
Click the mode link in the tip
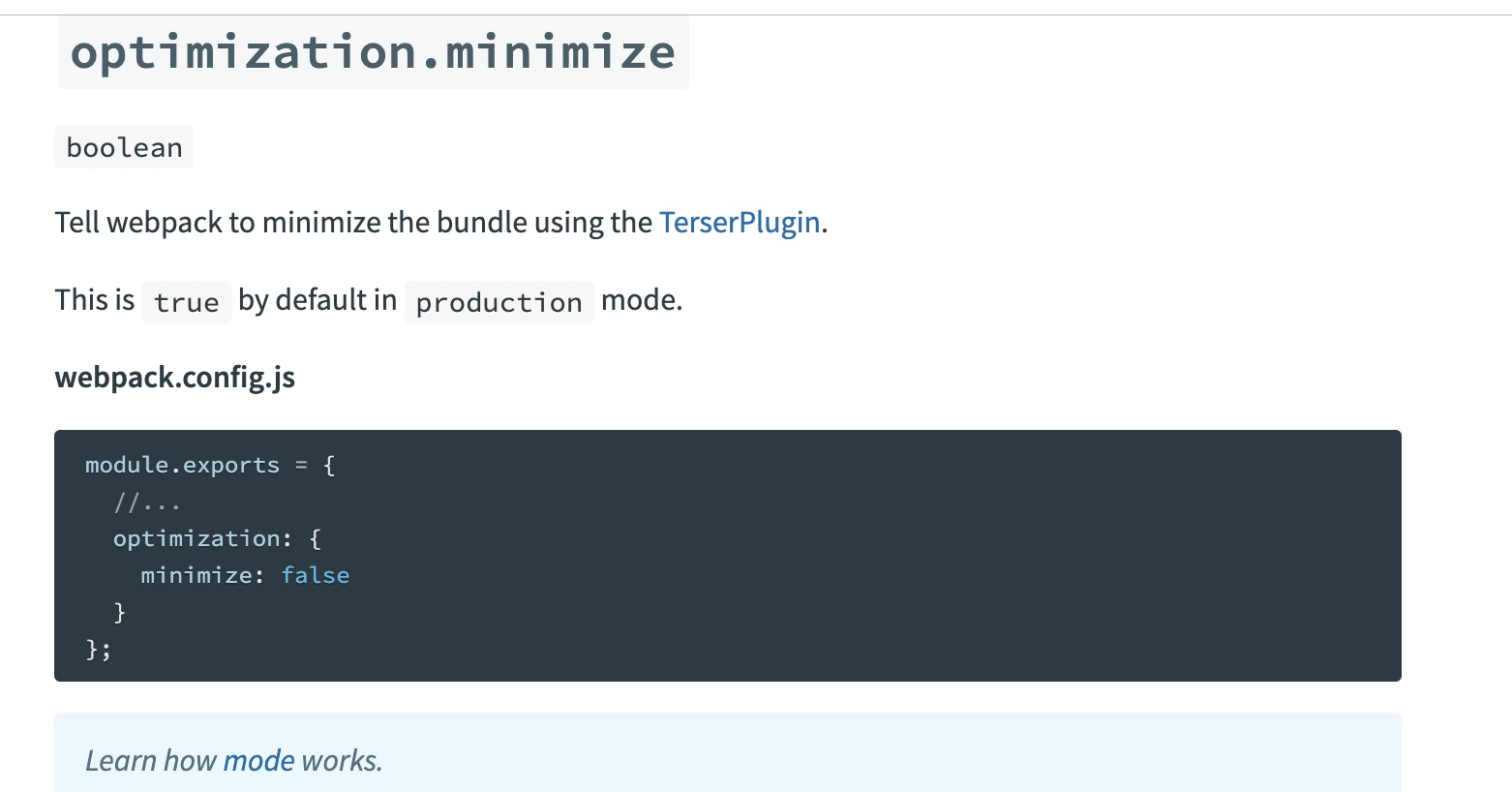(258, 761)
